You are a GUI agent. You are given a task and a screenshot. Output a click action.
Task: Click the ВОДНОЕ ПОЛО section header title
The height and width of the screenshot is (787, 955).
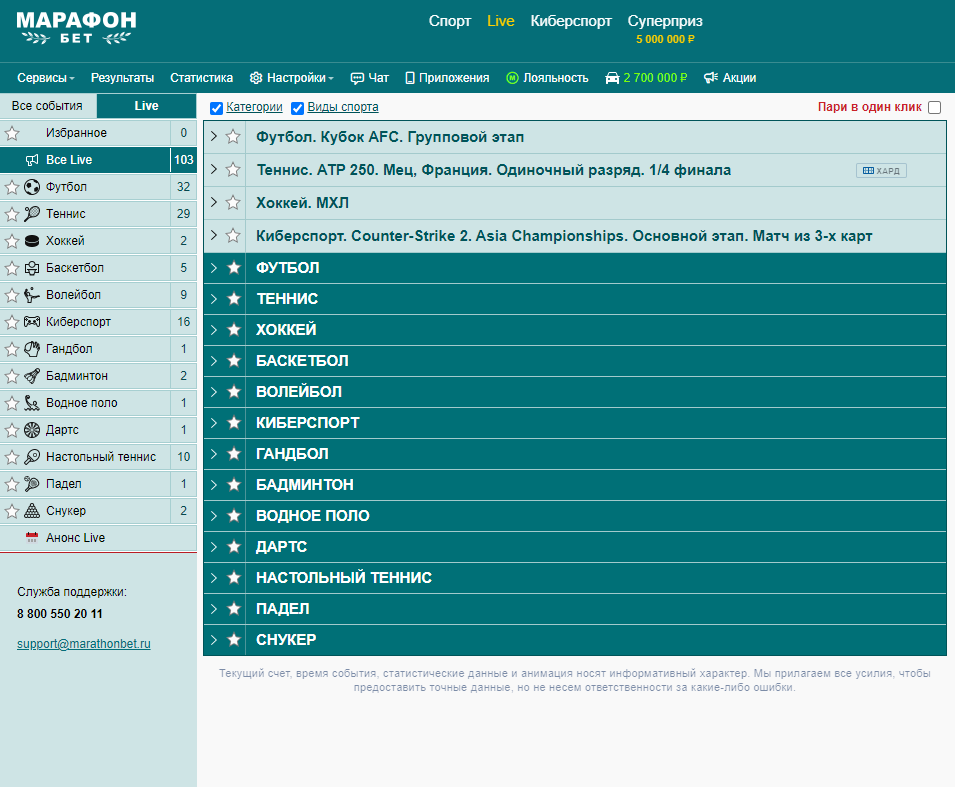[312, 516]
